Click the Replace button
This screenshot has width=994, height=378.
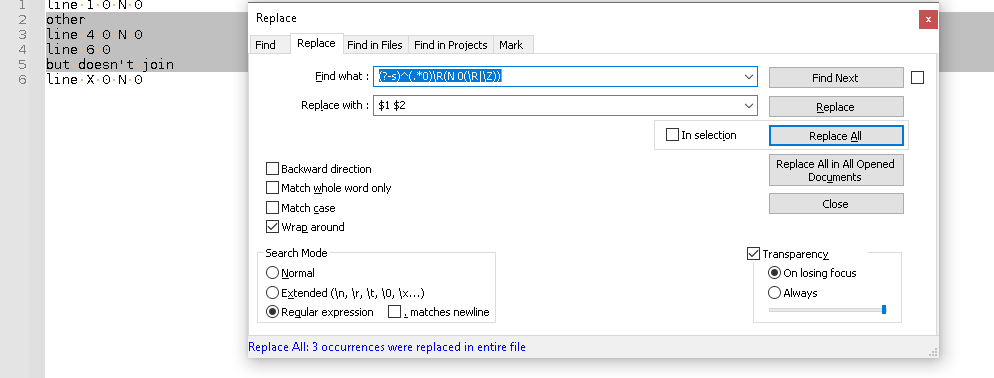click(836, 107)
